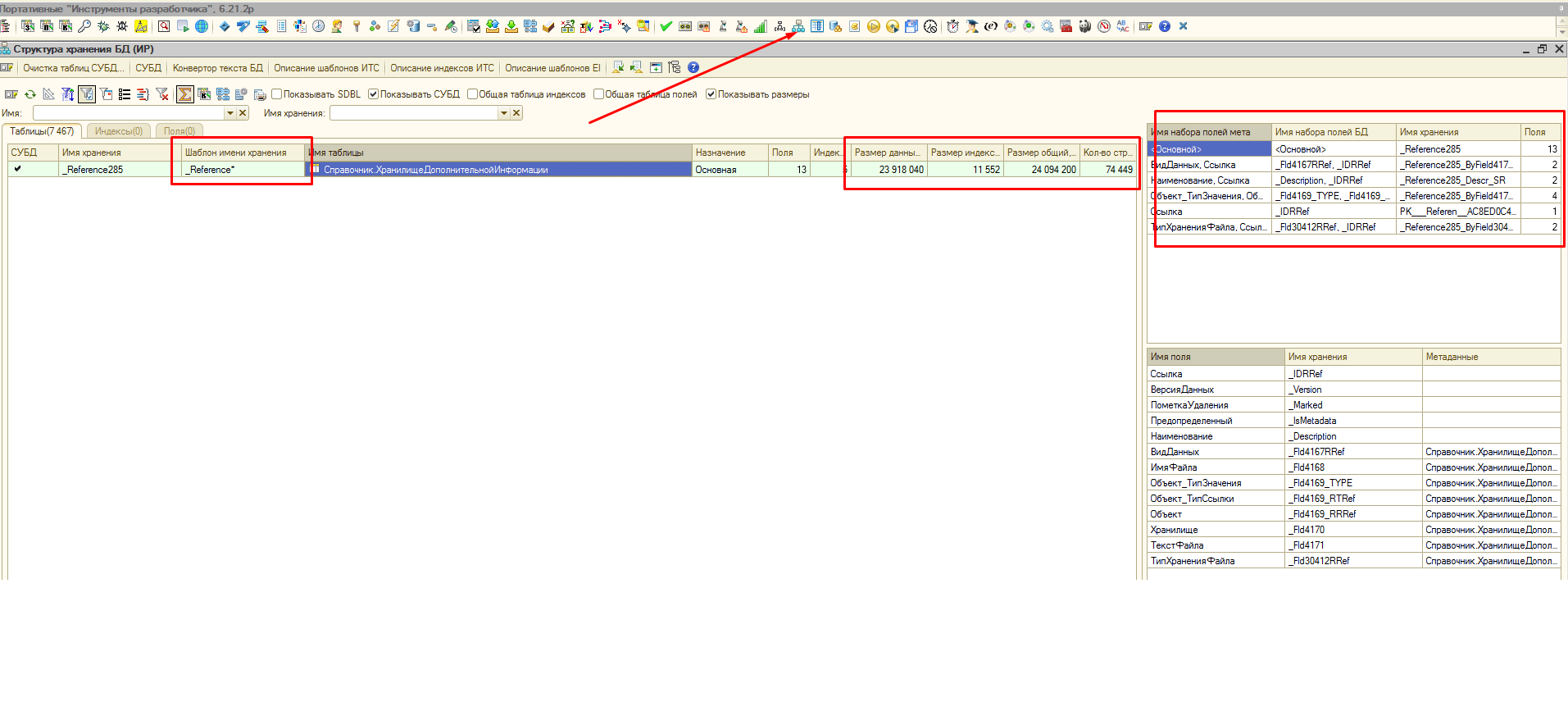
Task: Open the gear settings icon in main toolbar
Action: pyautogui.click(x=1048, y=26)
